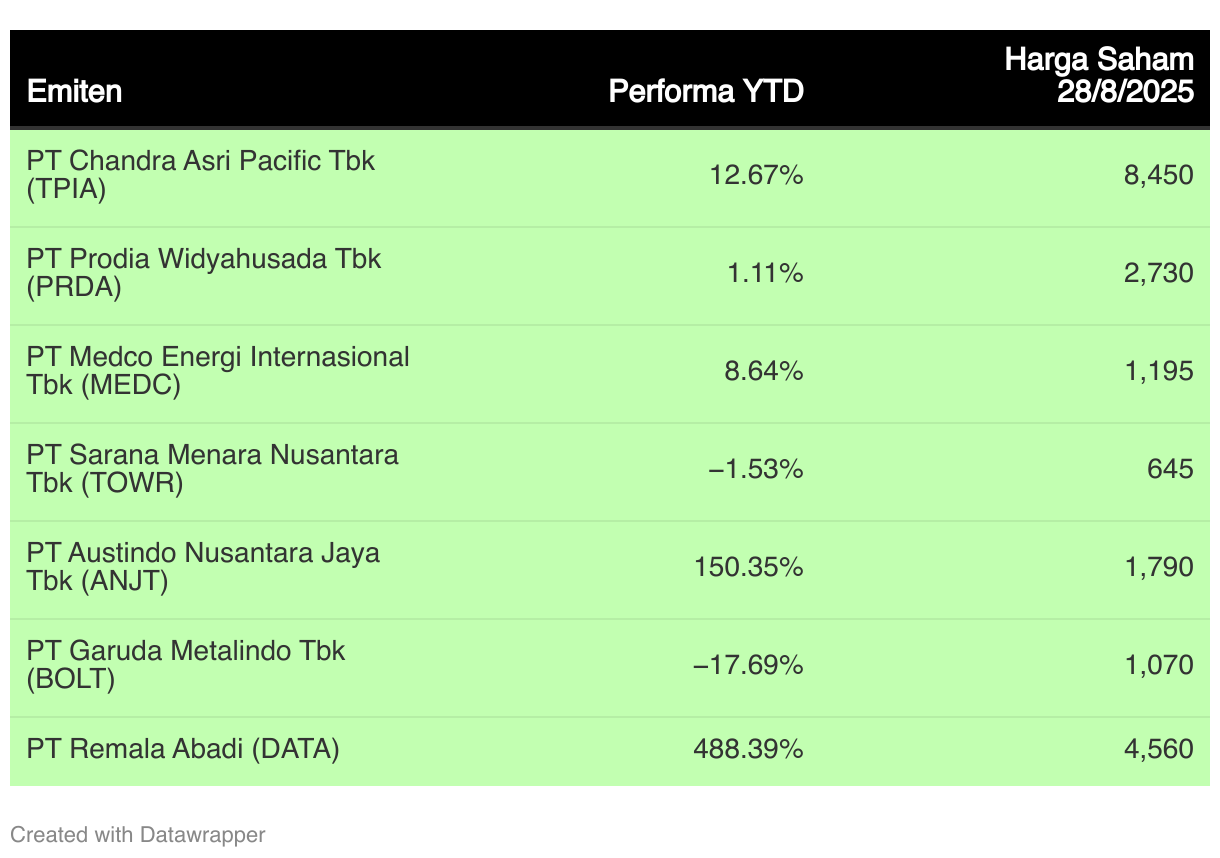Click the 150.35% performance value
Image resolution: width=1220 pixels, height=858 pixels.
[748, 568]
